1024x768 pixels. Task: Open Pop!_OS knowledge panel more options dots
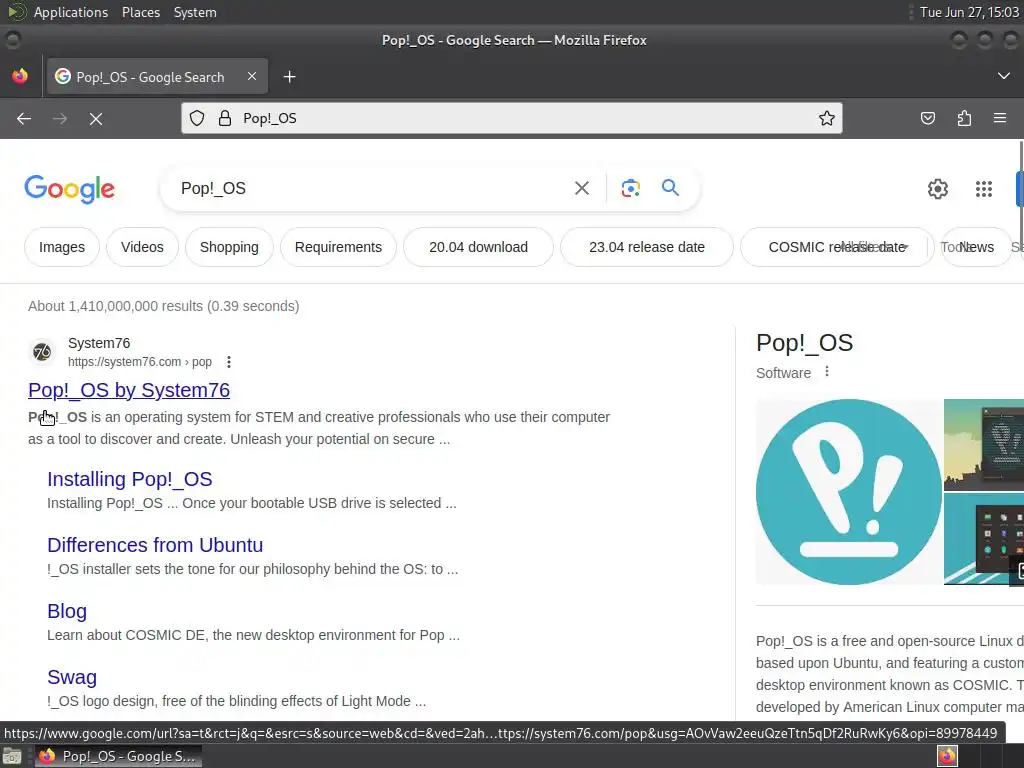(x=827, y=372)
